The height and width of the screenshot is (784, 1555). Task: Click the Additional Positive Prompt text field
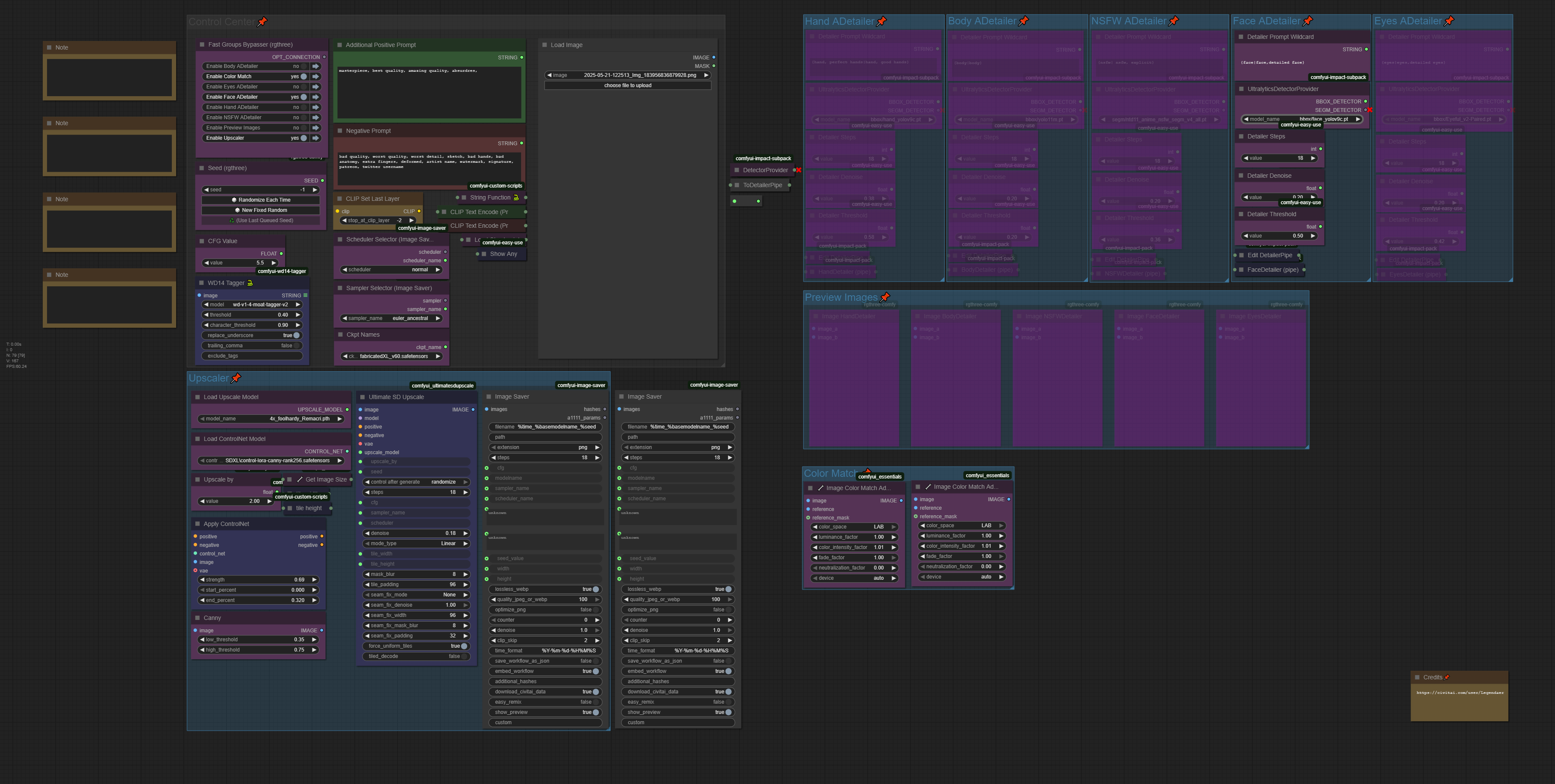429,92
